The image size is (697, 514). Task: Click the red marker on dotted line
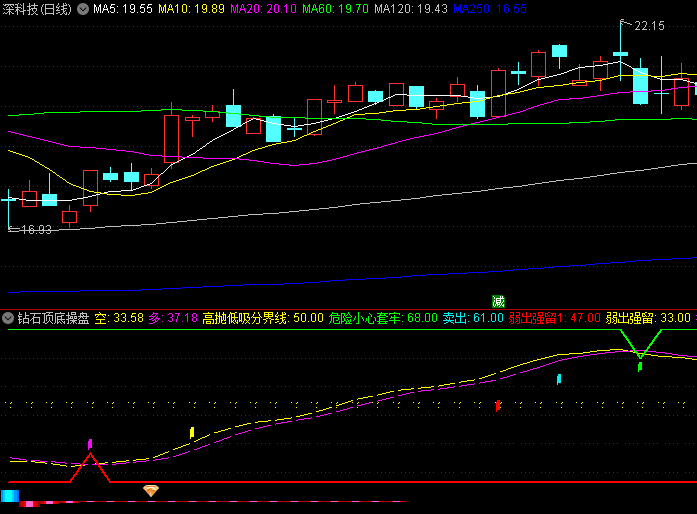click(x=498, y=406)
